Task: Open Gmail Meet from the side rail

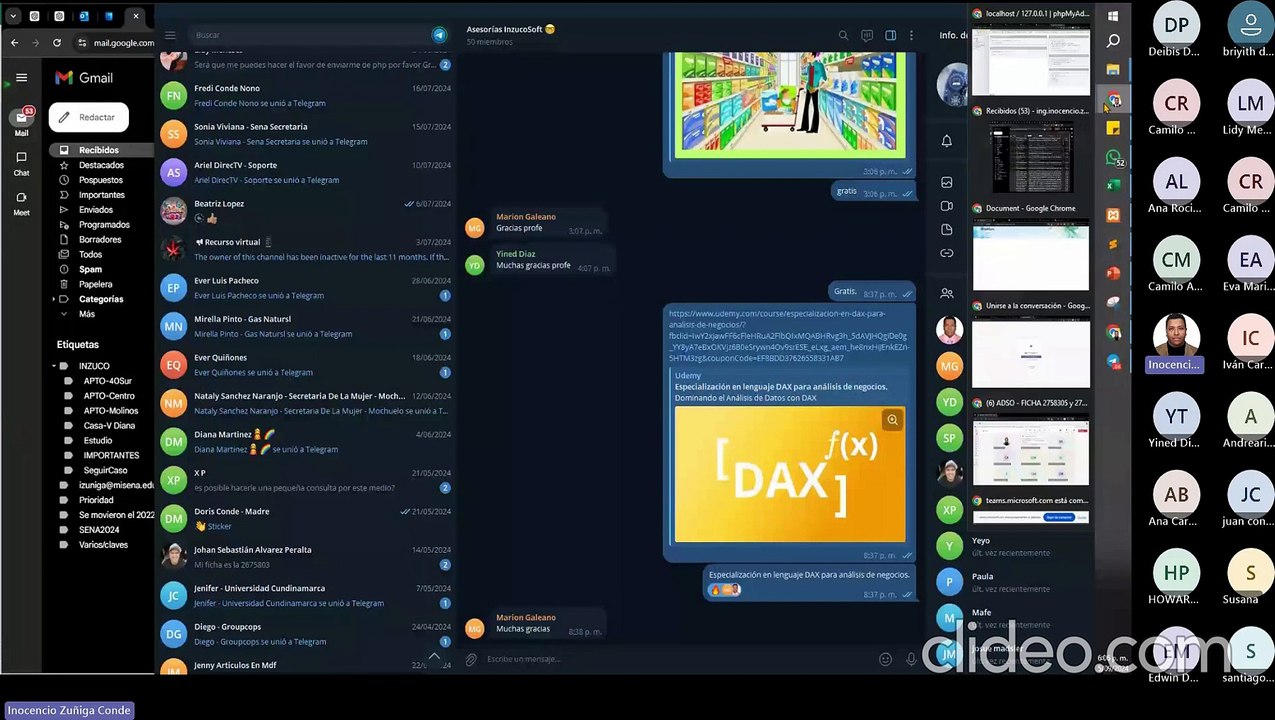Action: coord(21,203)
